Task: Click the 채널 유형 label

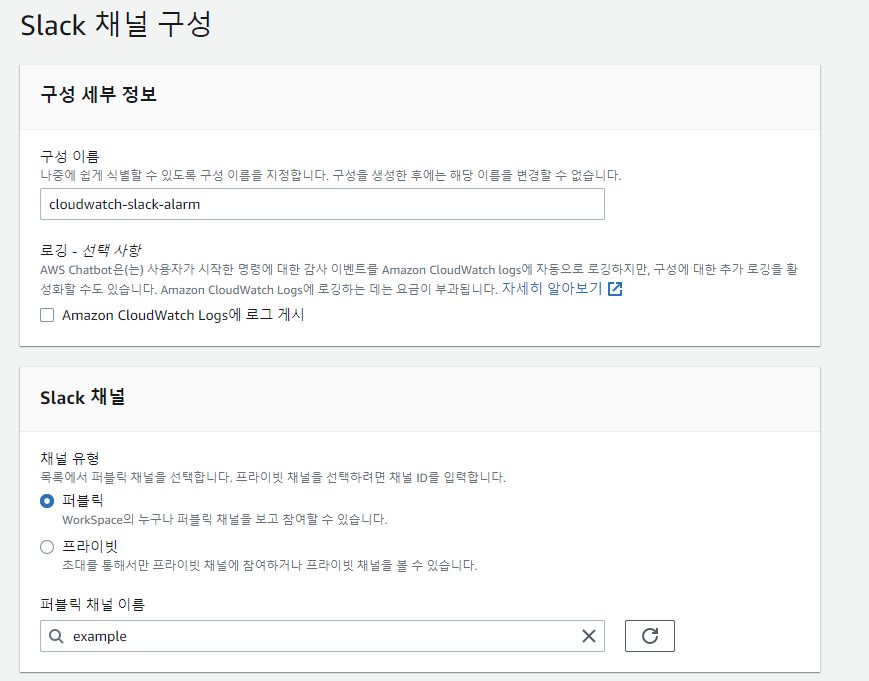Action: [x=70, y=458]
